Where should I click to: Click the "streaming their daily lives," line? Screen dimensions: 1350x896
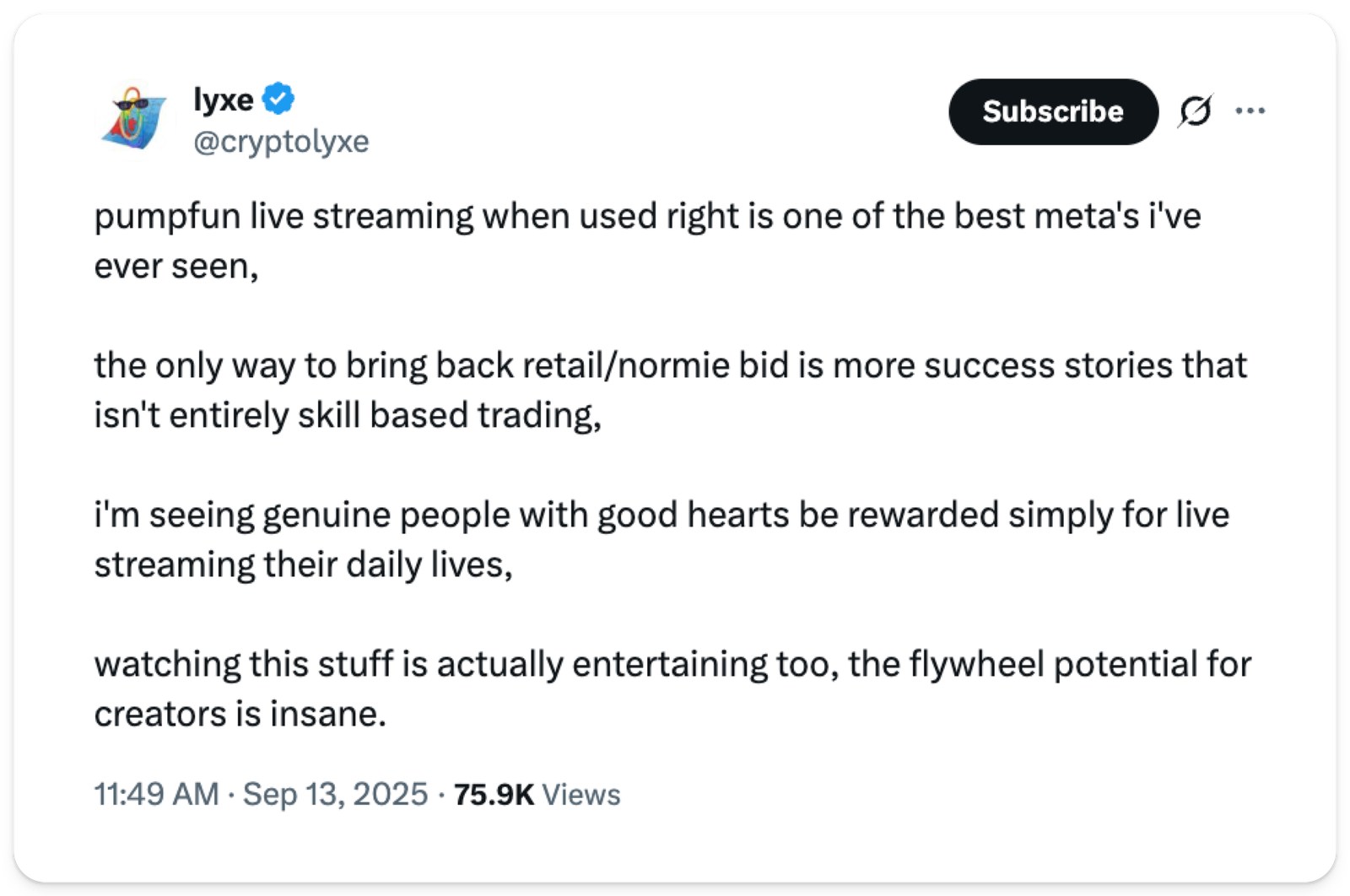[x=303, y=564]
